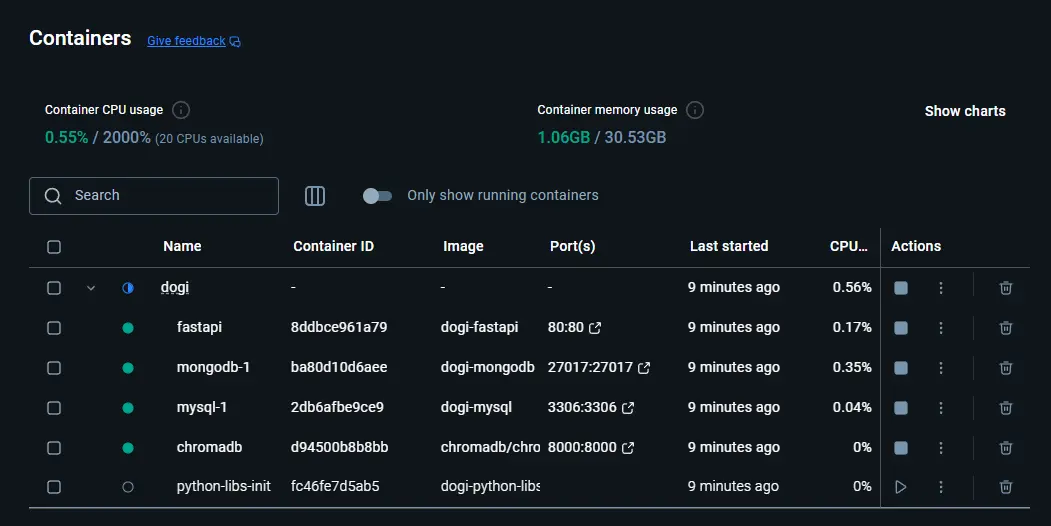Open the fastapi container name
Image resolution: width=1051 pixels, height=526 pixels.
199,327
